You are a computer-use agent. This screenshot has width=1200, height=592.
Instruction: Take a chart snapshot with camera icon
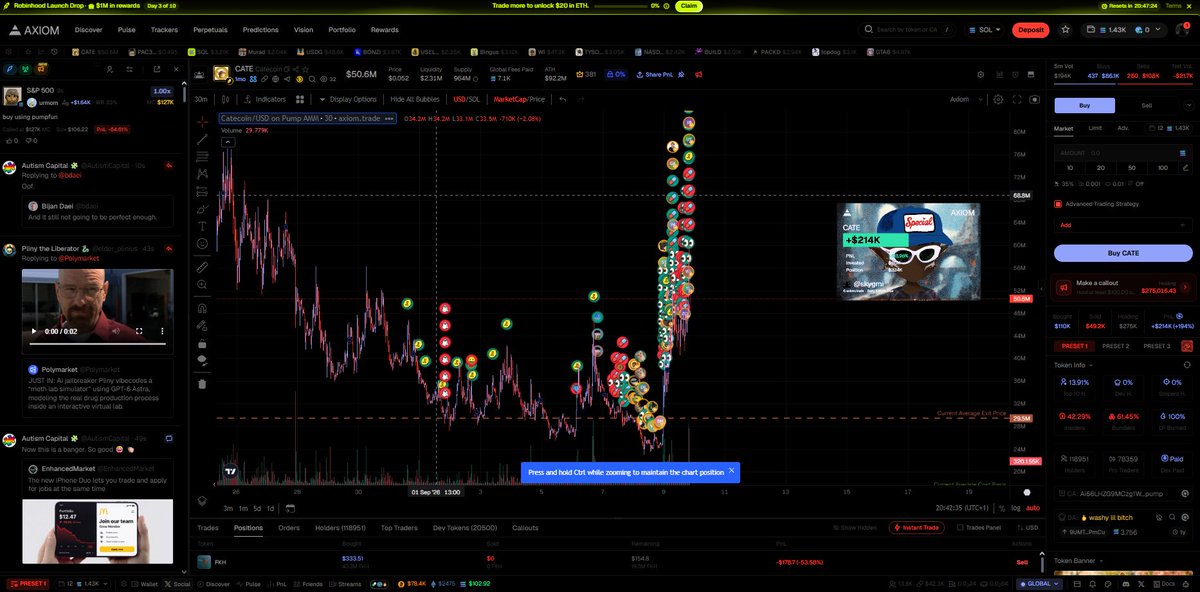(x=1035, y=99)
